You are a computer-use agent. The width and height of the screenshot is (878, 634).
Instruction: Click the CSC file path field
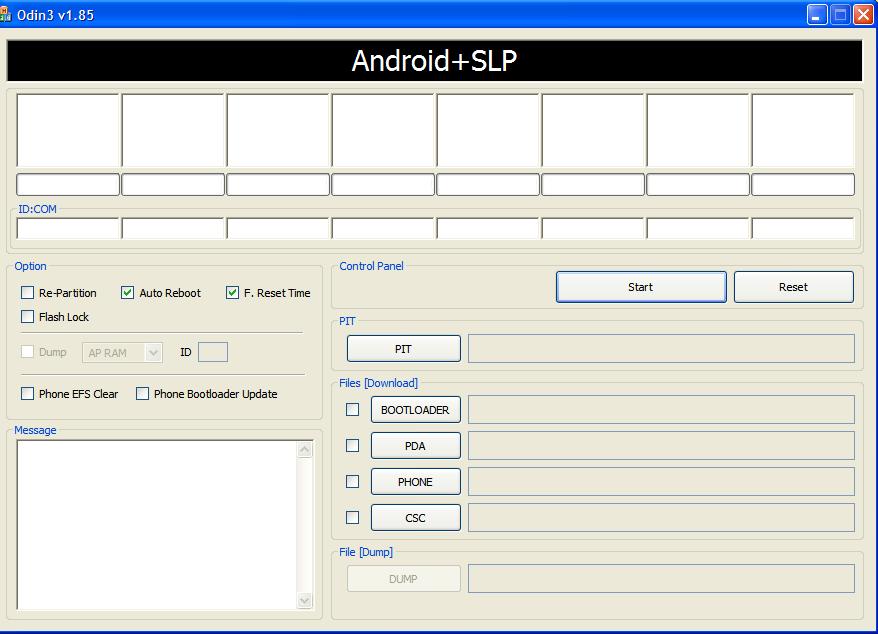pyautogui.click(x=661, y=517)
